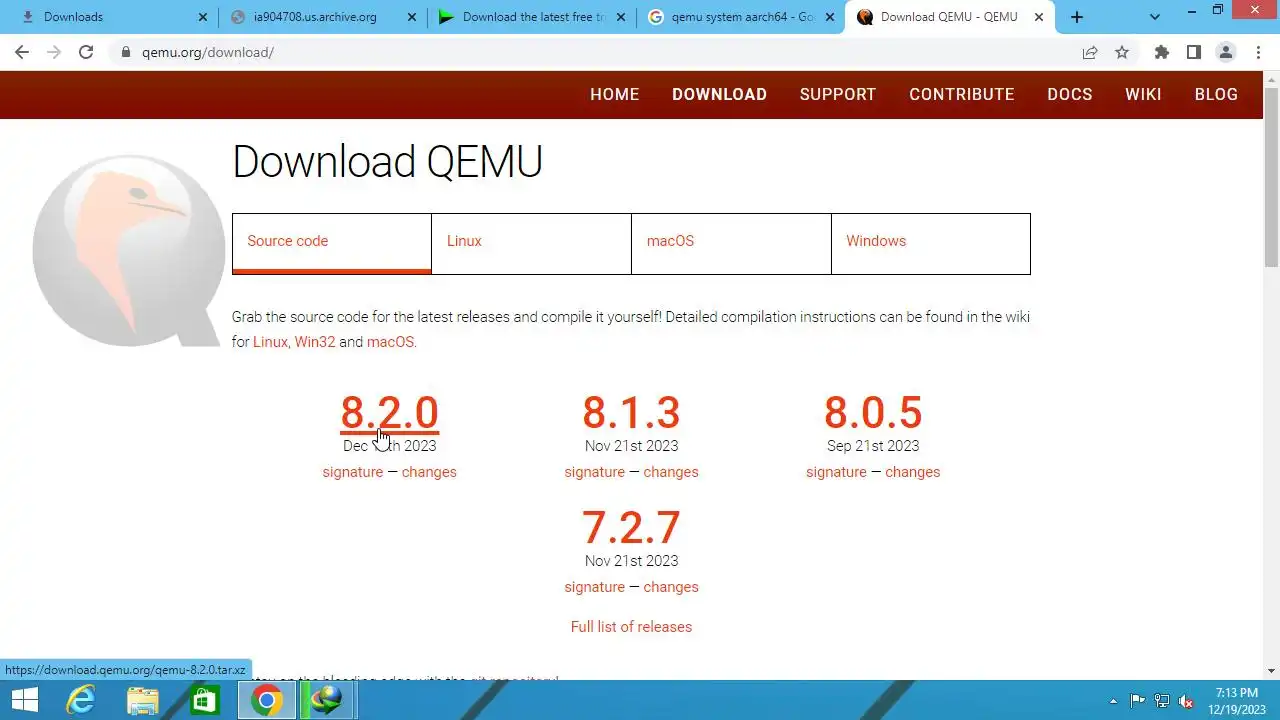Open CONTRIBUTE in site navigation
The image size is (1280, 720).
click(962, 94)
